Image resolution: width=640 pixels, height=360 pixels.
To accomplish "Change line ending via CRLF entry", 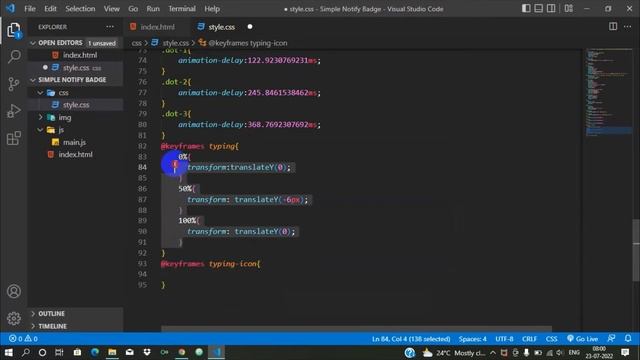I will point(529,339).
